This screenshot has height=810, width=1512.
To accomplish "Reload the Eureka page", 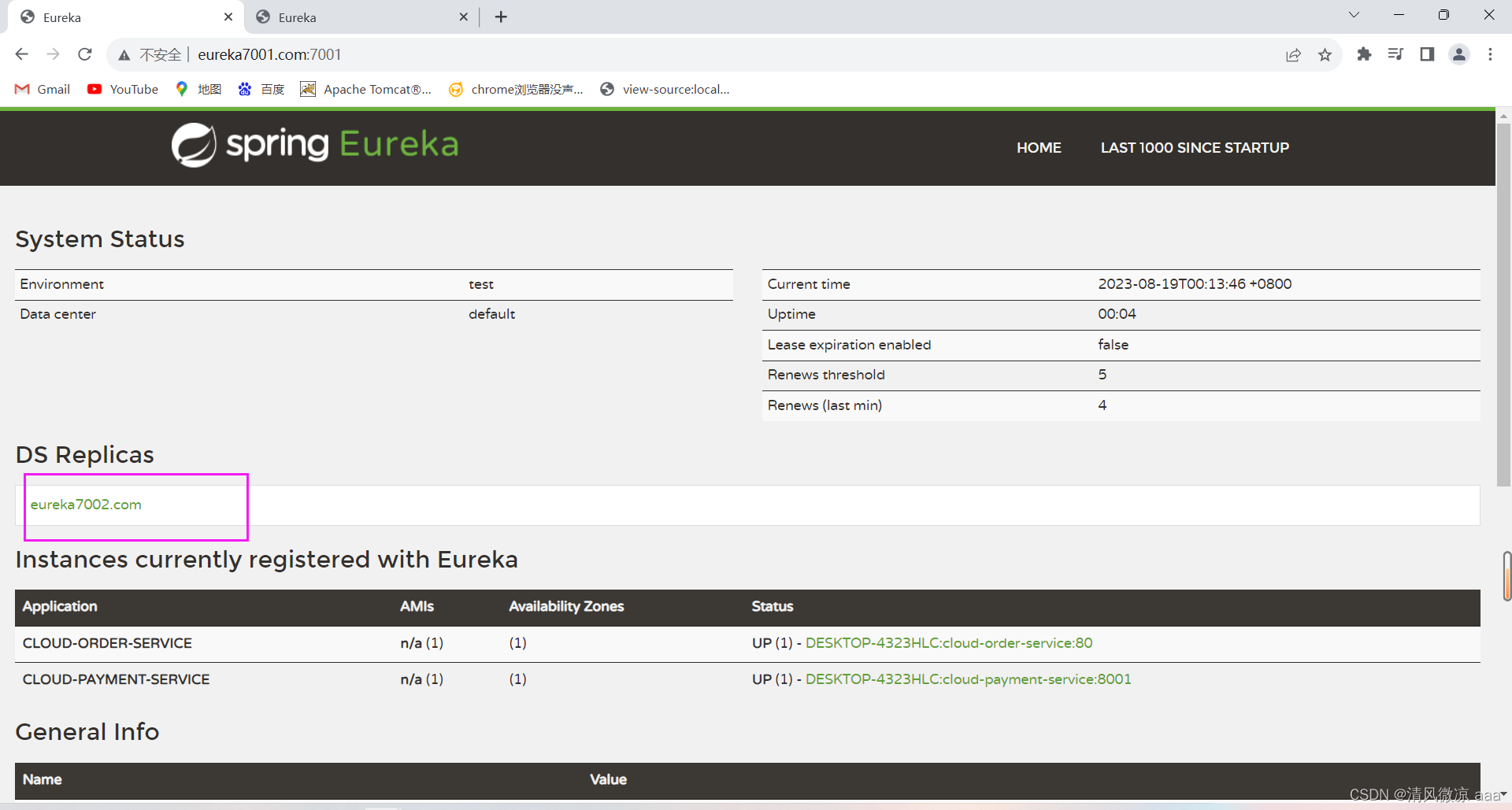I will [85, 54].
